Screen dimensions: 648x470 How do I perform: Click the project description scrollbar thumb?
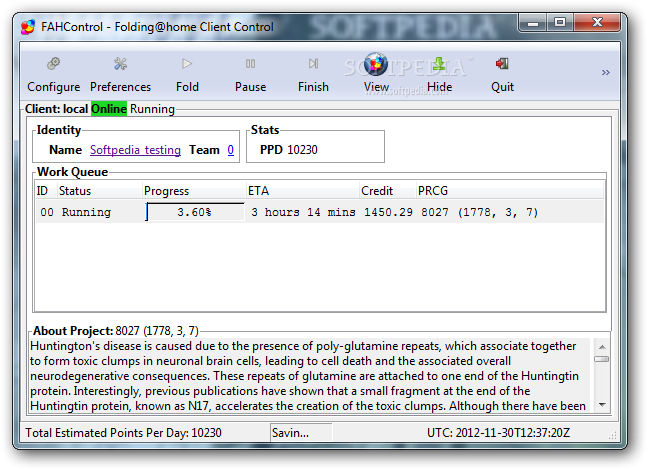[x=602, y=359]
